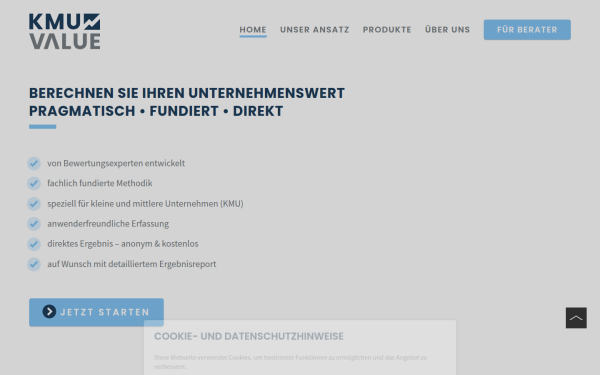This screenshot has width=600, height=375.
Task: Click the Jetzt Starten button
Action: point(96,312)
